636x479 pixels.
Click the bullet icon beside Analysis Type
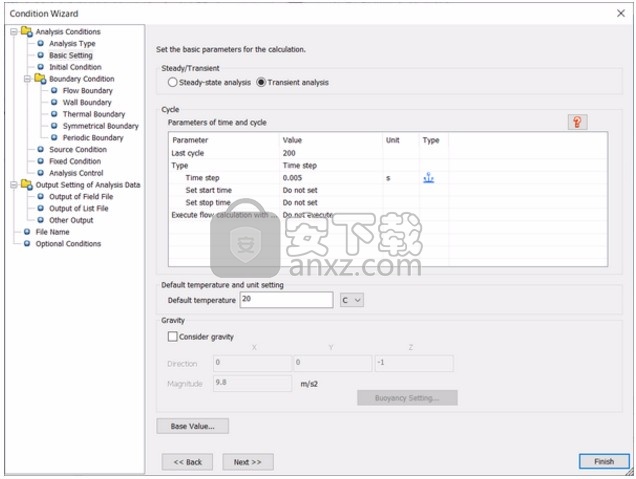(x=41, y=43)
